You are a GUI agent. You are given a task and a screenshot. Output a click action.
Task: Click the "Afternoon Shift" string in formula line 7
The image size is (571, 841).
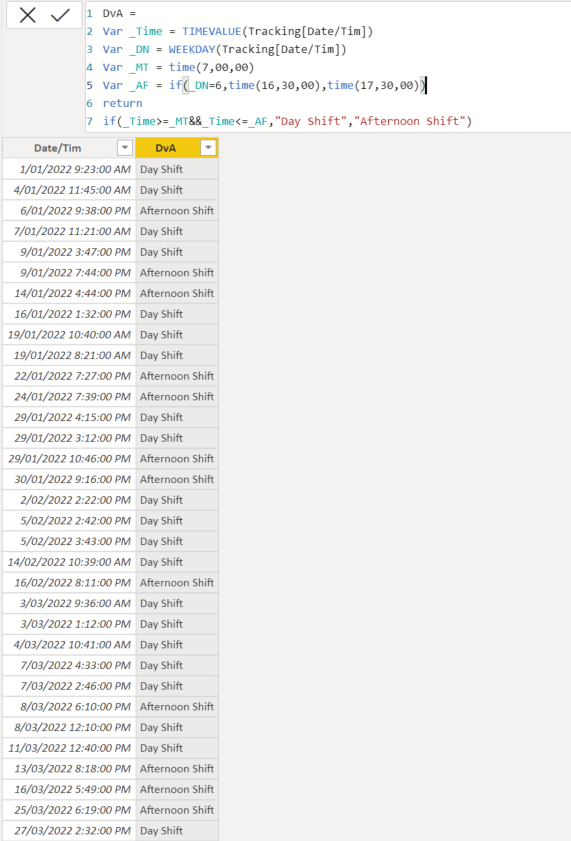[410, 121]
